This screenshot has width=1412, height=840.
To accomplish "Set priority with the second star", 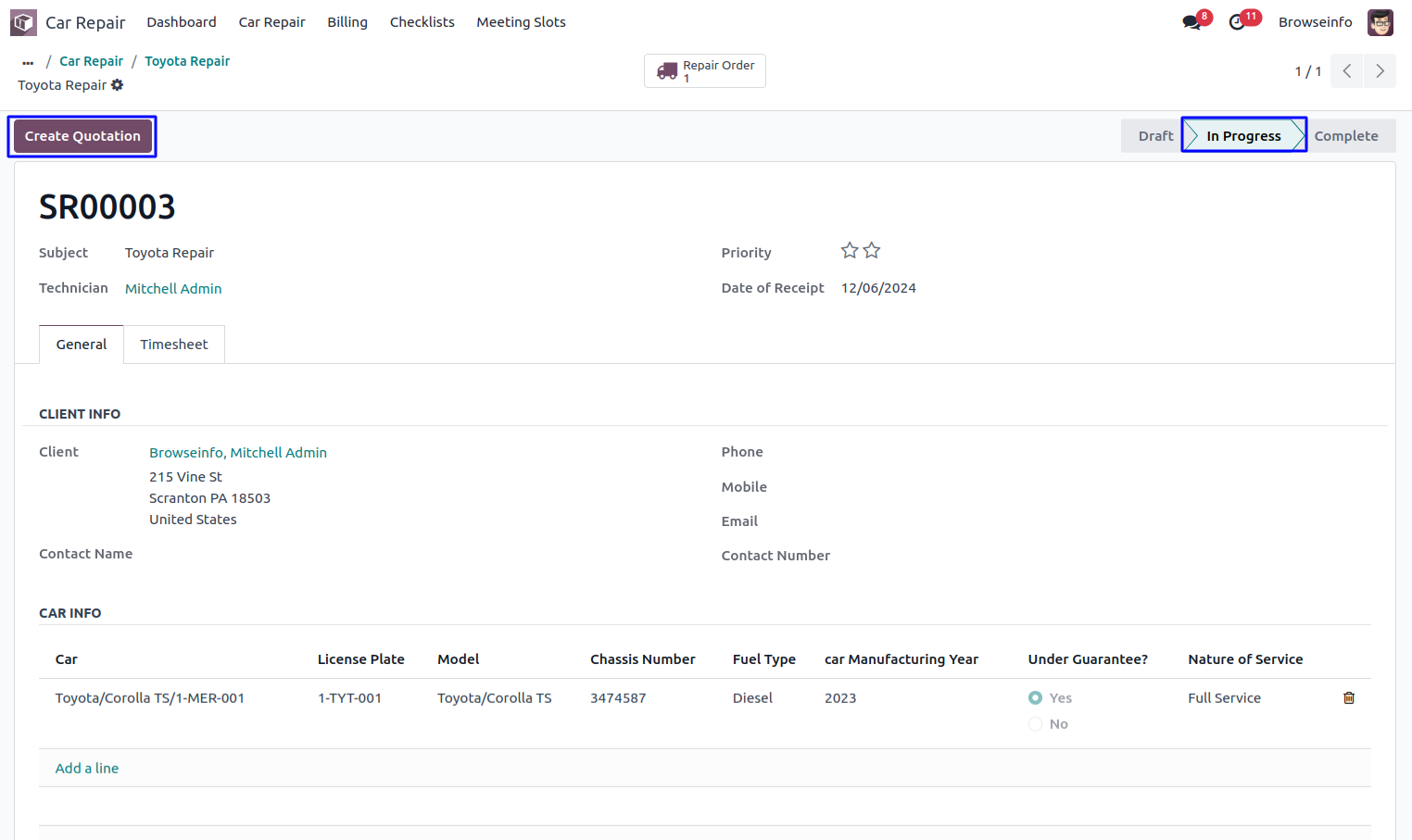I will [872, 251].
